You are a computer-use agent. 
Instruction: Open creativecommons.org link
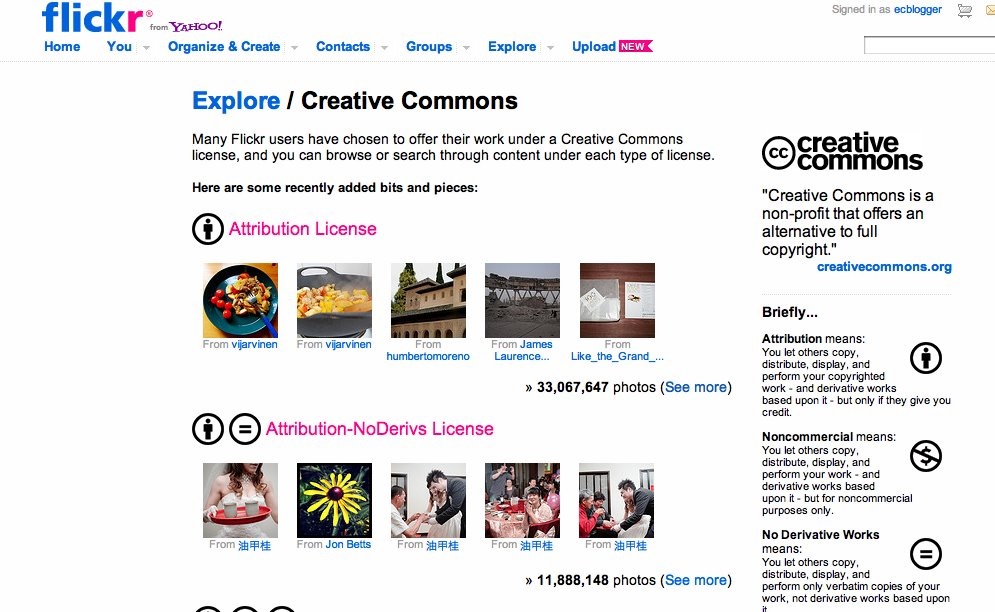tap(884, 267)
